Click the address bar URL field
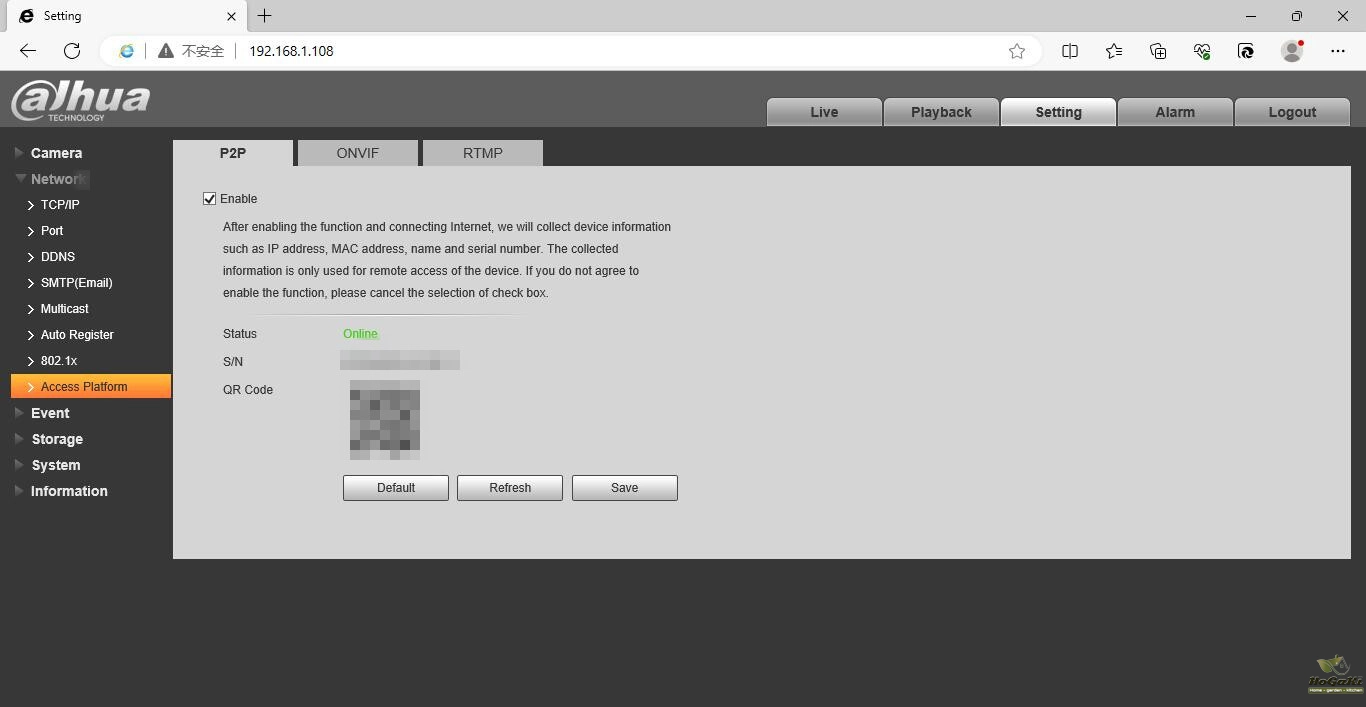This screenshot has height=707, width=1366. pyautogui.click(x=600, y=51)
